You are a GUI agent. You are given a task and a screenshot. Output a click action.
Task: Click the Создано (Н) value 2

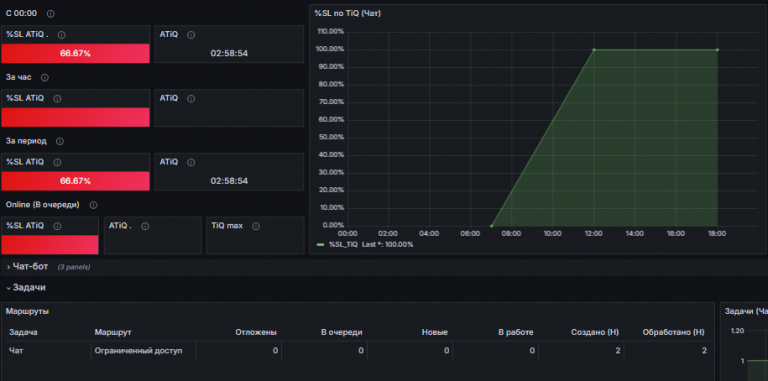(x=618, y=351)
